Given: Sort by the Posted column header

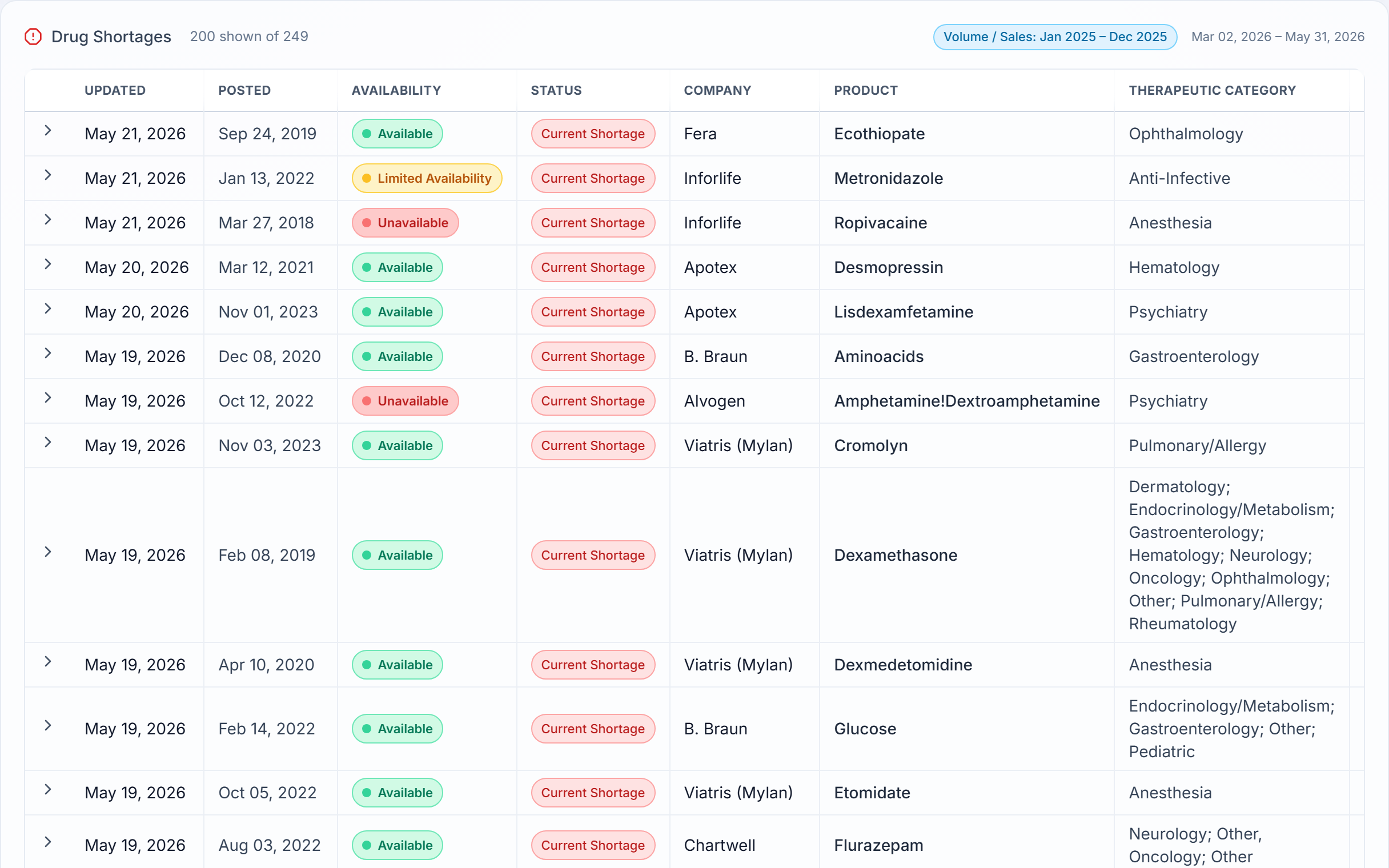Looking at the screenshot, I should coord(244,90).
